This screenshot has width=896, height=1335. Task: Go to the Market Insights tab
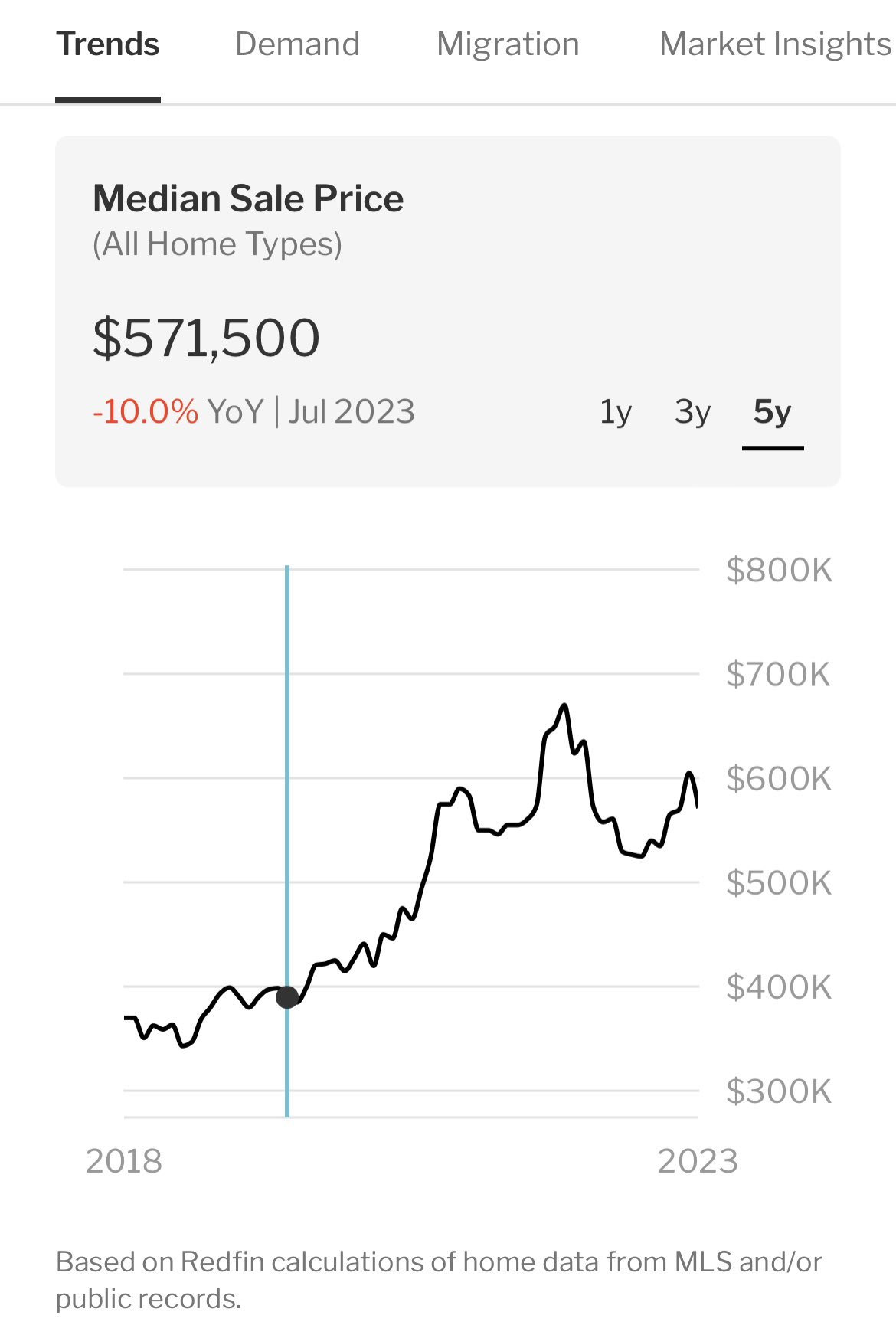pyautogui.click(x=775, y=44)
